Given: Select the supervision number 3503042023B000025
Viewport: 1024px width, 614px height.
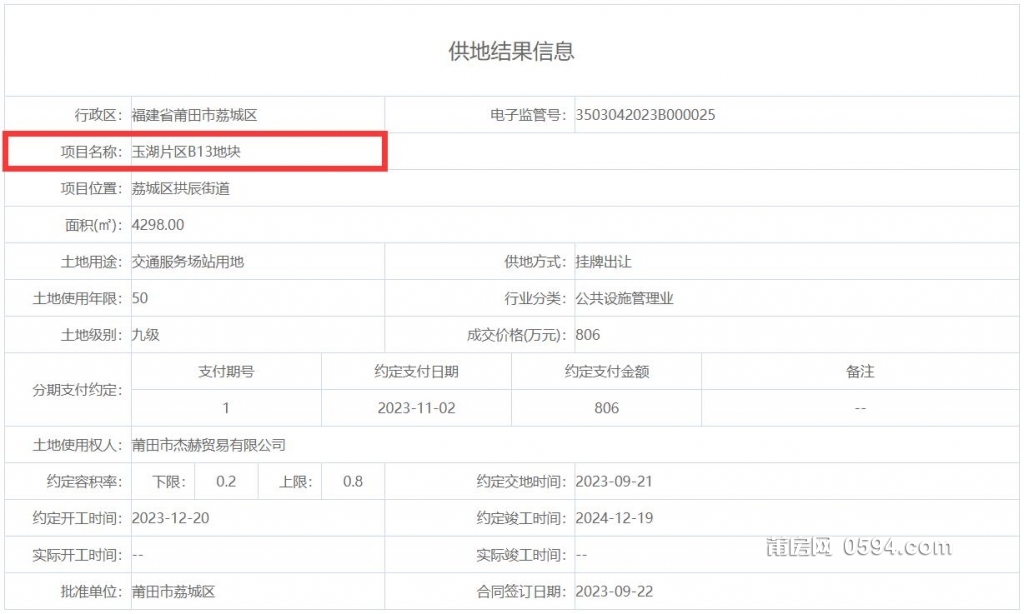Looking at the screenshot, I should 645,115.
